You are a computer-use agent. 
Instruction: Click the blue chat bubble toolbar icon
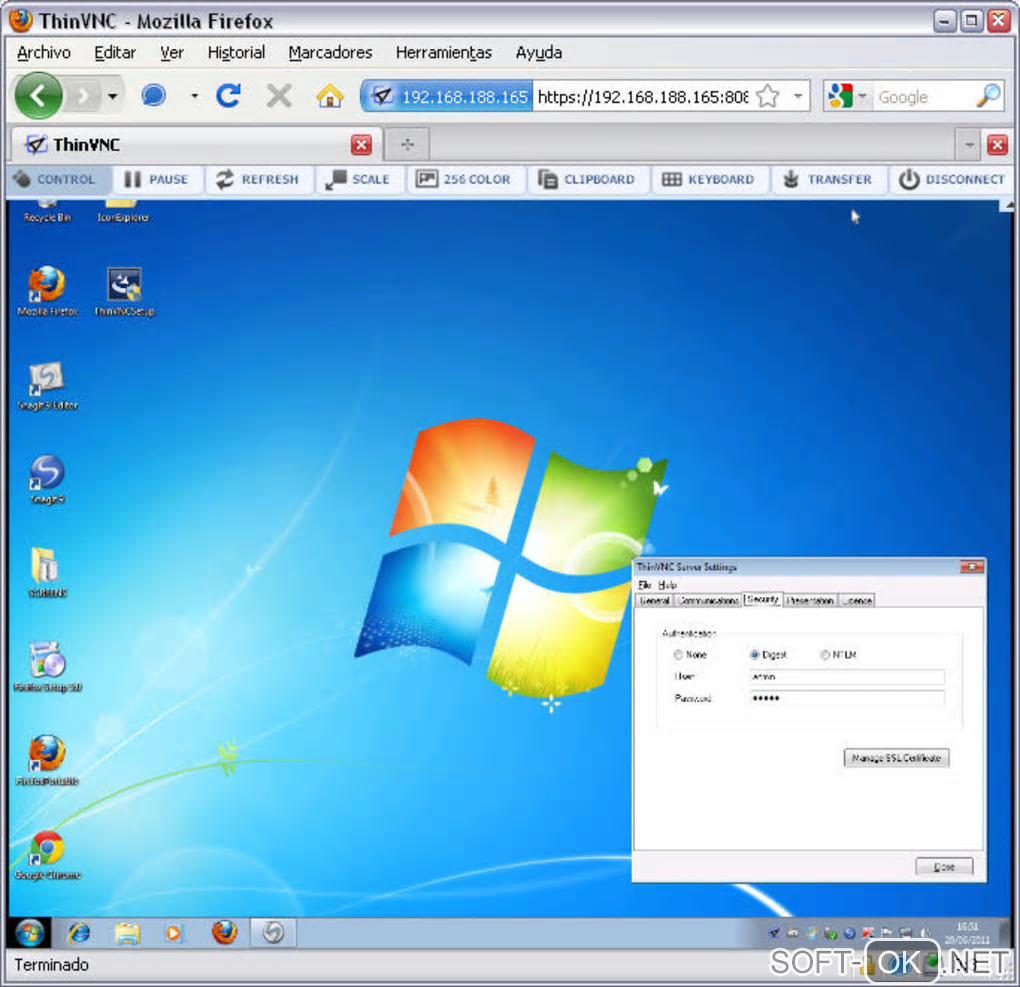(154, 96)
